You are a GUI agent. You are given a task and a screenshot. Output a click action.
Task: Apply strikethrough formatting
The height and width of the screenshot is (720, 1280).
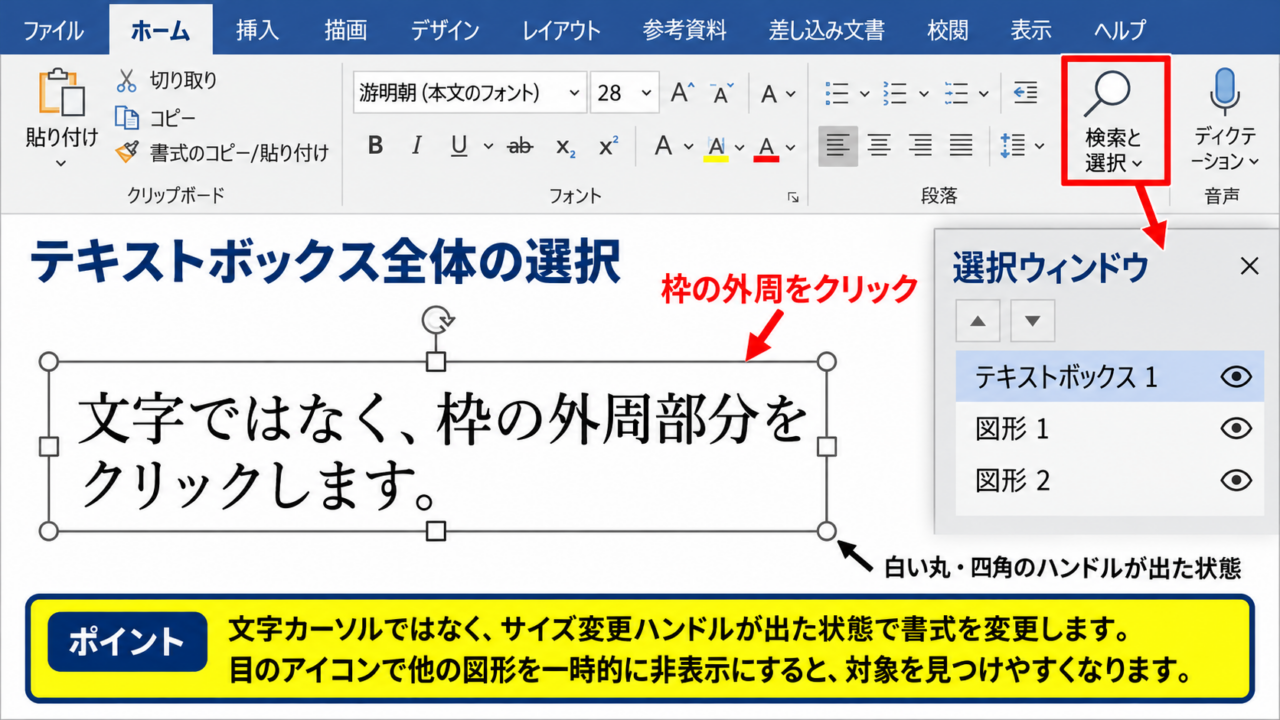(520, 147)
